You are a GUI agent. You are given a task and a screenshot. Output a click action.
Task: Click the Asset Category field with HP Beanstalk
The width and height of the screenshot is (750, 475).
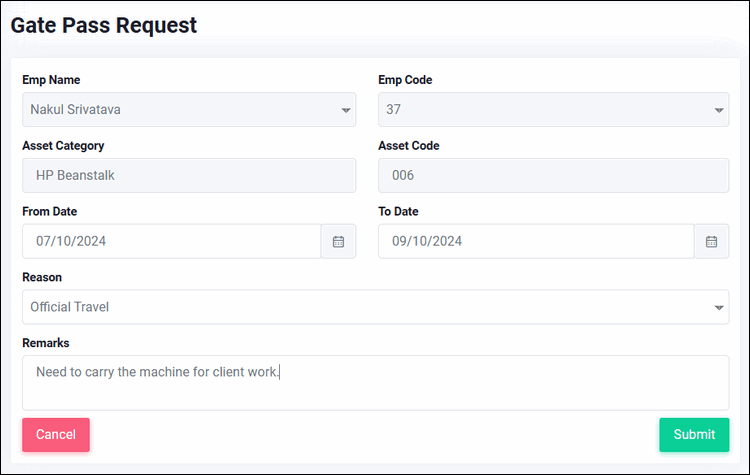pos(189,176)
